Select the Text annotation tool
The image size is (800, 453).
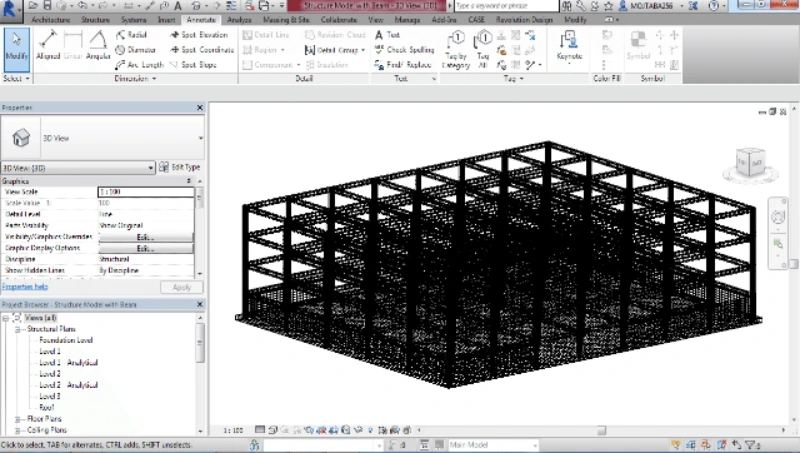coord(387,34)
